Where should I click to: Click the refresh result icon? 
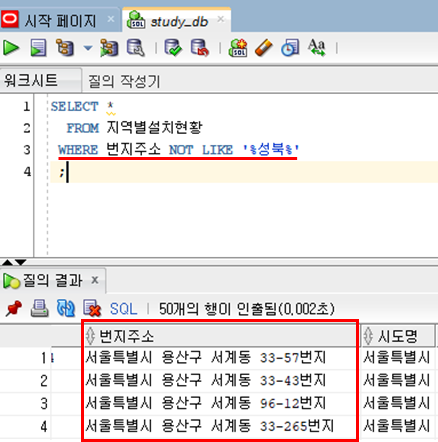[65, 308]
